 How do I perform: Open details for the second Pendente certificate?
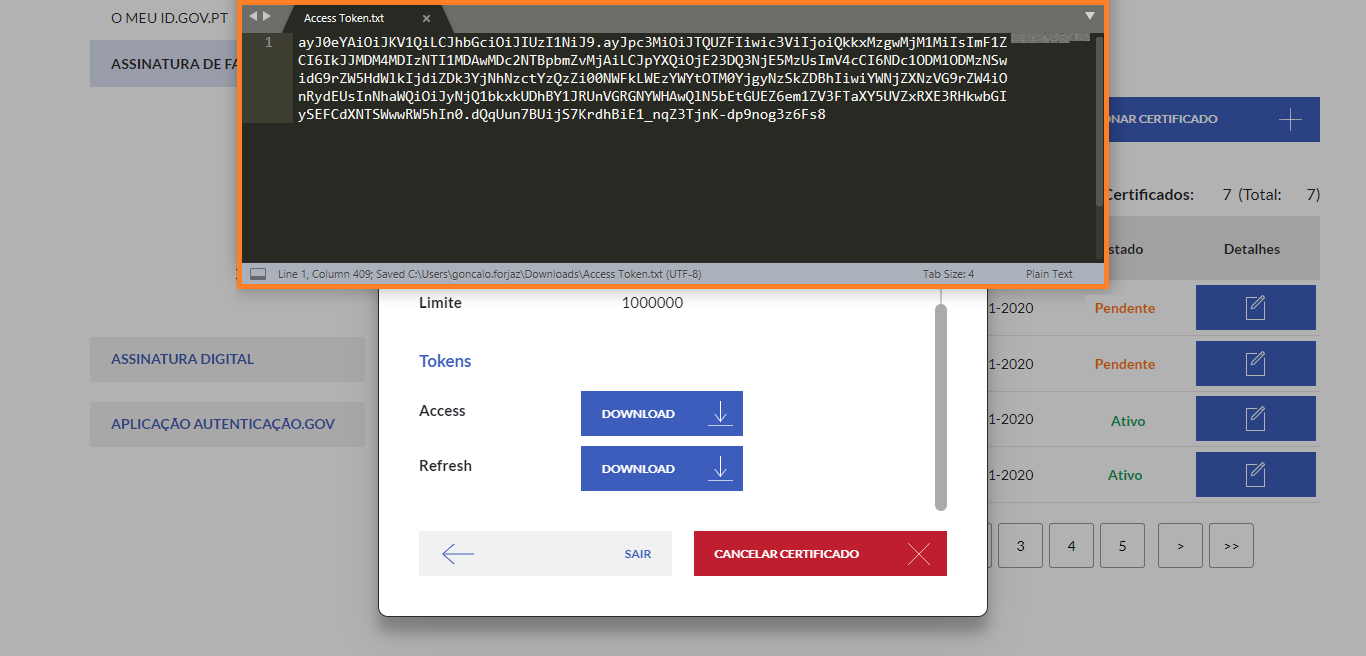coord(1255,364)
